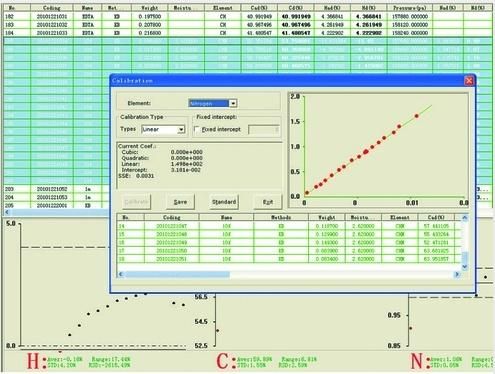
Task: Select row 205 in main results table
Action: (57, 206)
